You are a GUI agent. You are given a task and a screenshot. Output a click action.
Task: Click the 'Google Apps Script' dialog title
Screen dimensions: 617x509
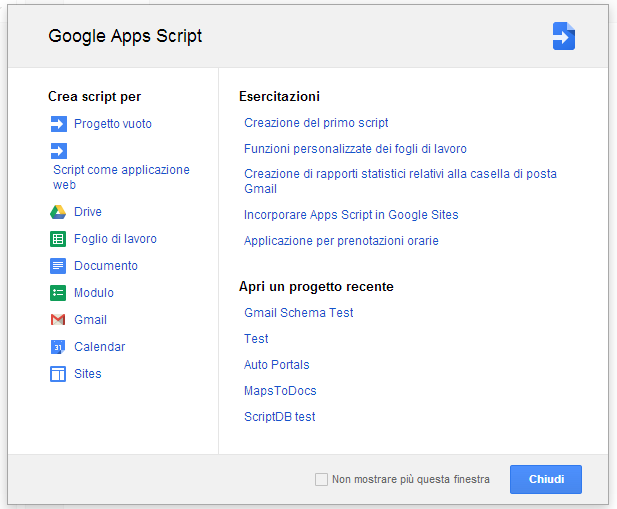coord(125,36)
